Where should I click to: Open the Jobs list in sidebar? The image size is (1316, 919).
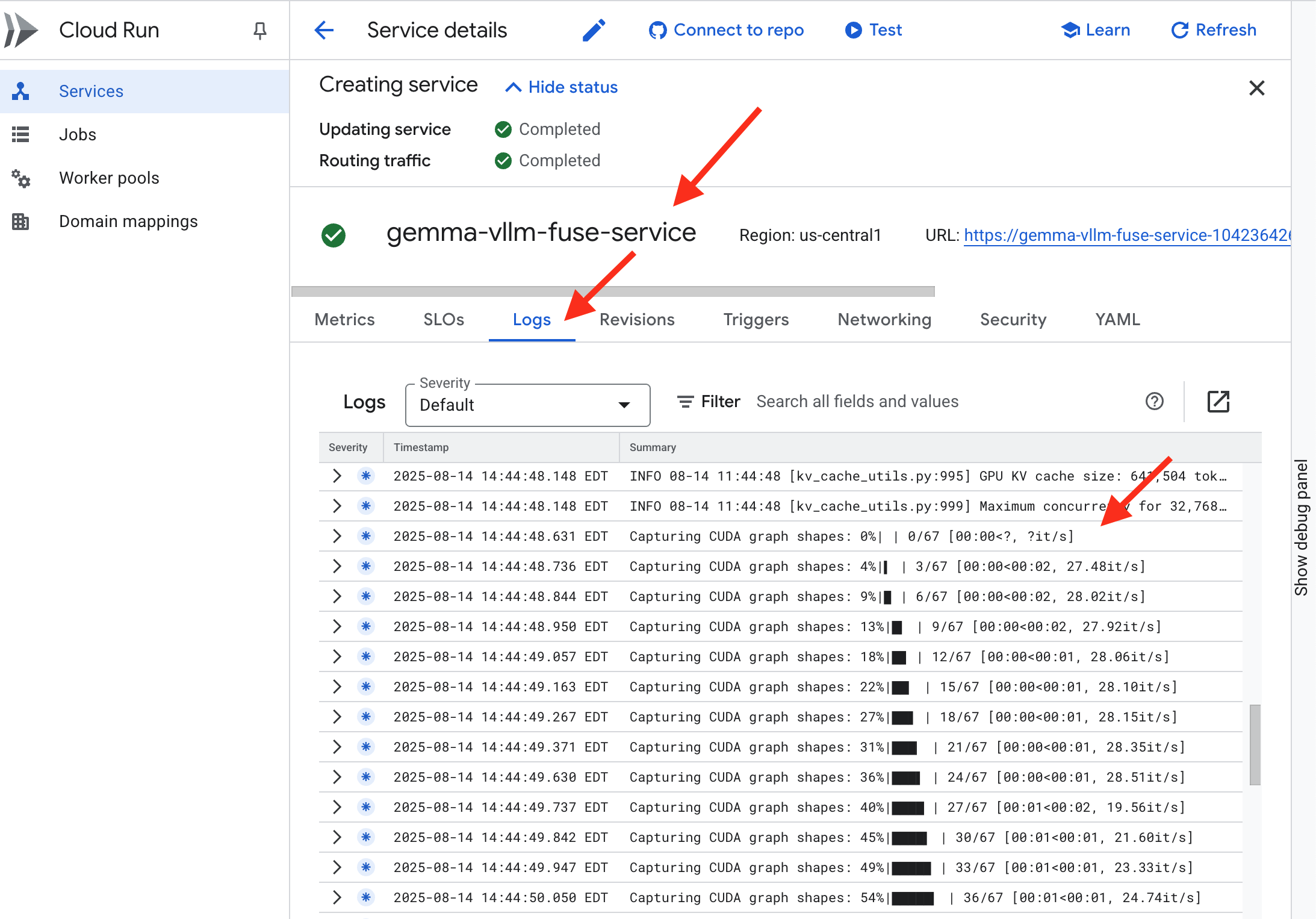point(78,135)
